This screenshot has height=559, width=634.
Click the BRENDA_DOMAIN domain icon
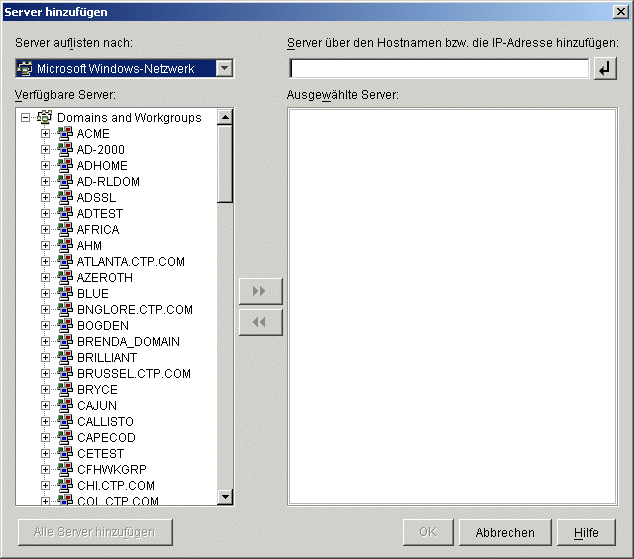65,342
